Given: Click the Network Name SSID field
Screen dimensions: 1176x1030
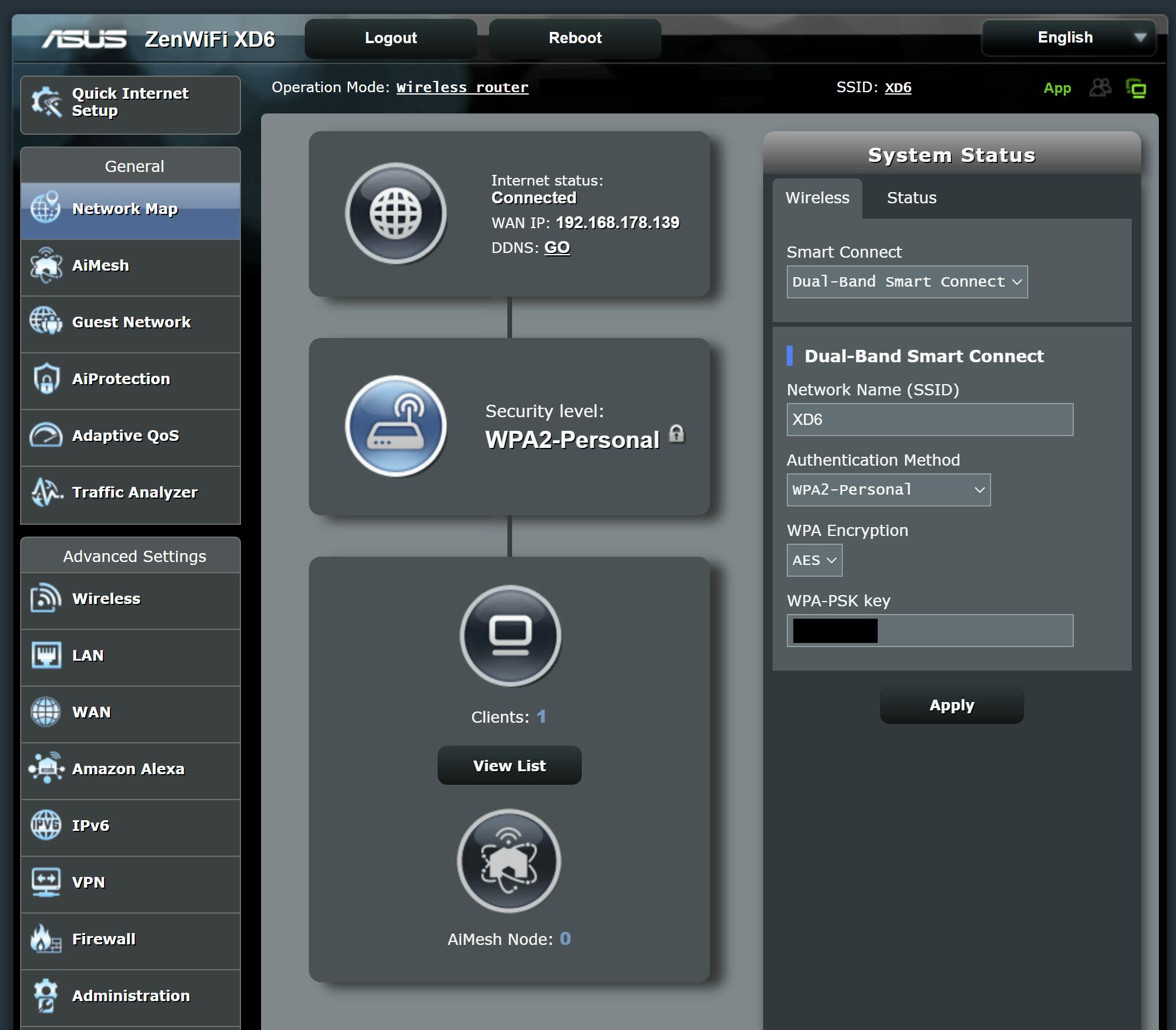Looking at the screenshot, I should pos(929,420).
